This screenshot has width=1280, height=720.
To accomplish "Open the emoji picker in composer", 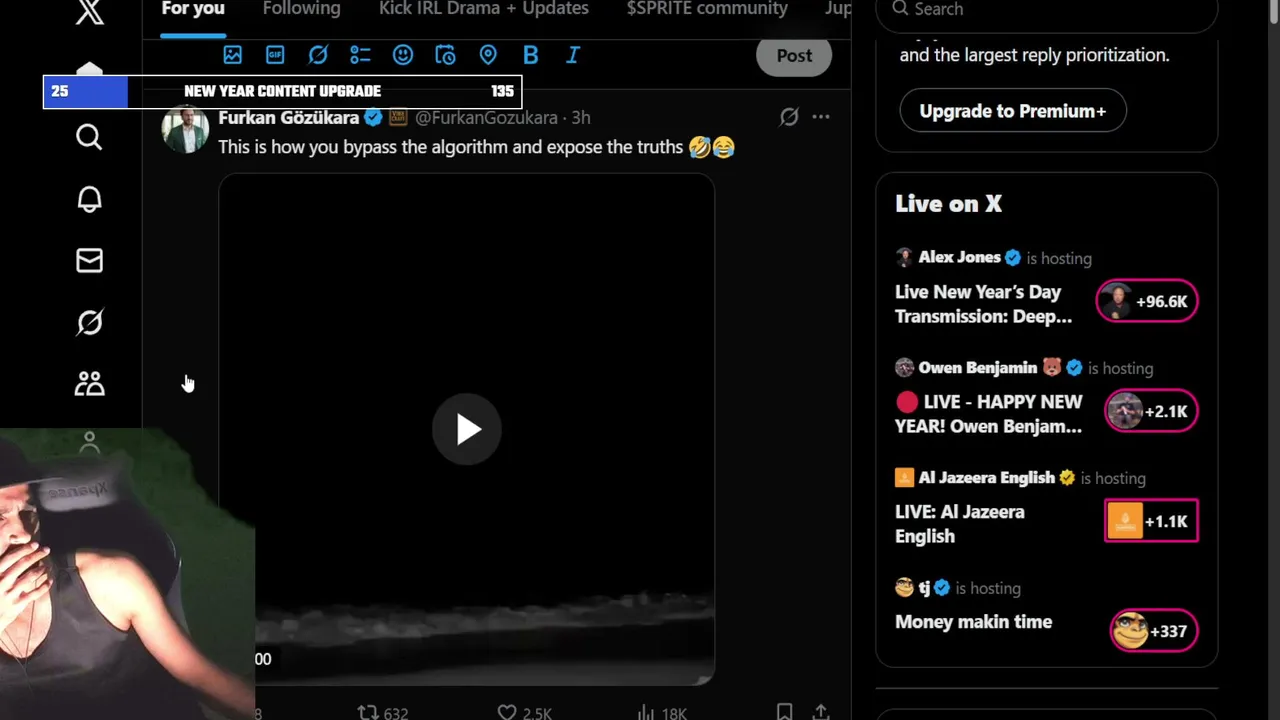I will click(403, 55).
